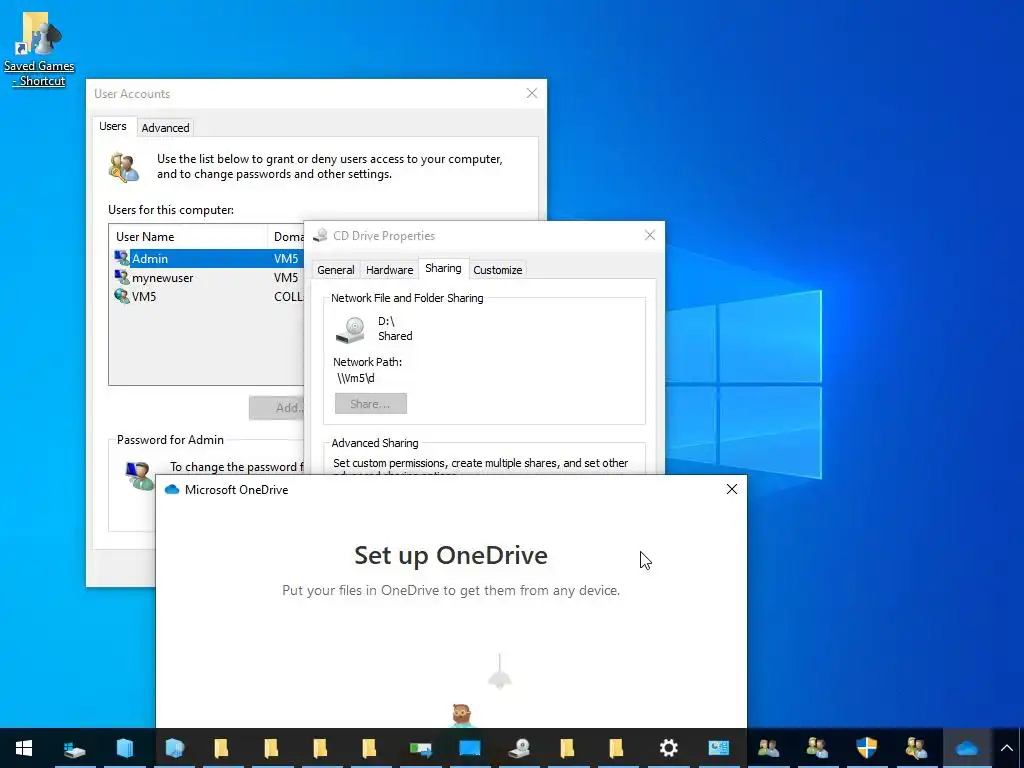The width and height of the screenshot is (1024, 768).
Task: Open the Start menu
Action: pyautogui.click(x=24, y=748)
